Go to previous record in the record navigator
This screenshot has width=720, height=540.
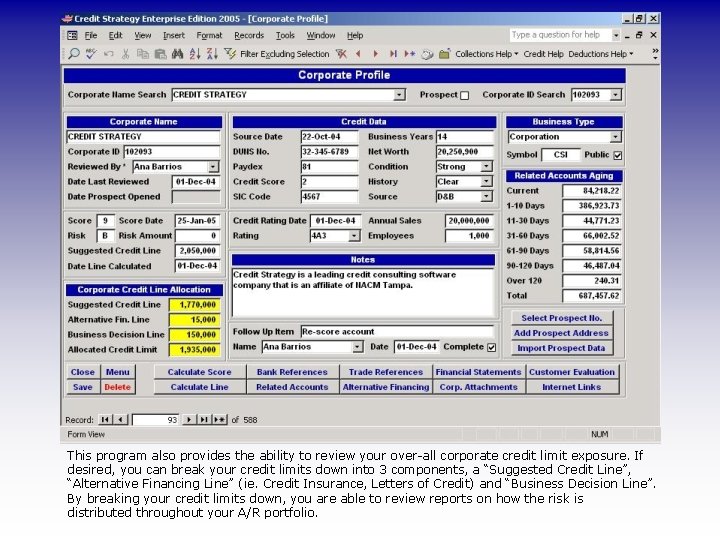[x=120, y=419]
